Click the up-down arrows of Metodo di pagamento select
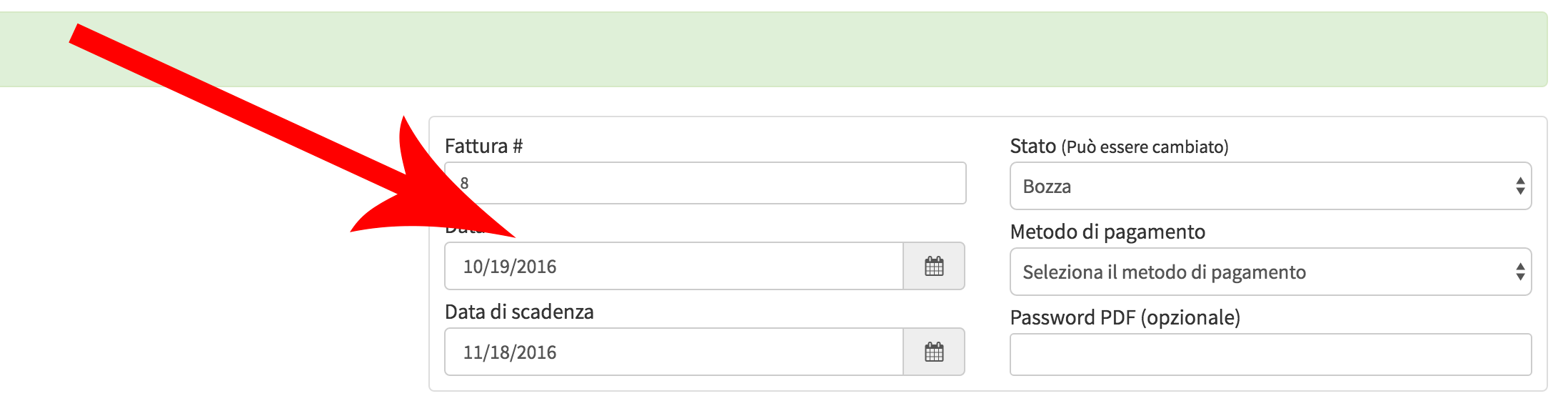The width and height of the screenshot is (1568, 416). [x=1520, y=272]
